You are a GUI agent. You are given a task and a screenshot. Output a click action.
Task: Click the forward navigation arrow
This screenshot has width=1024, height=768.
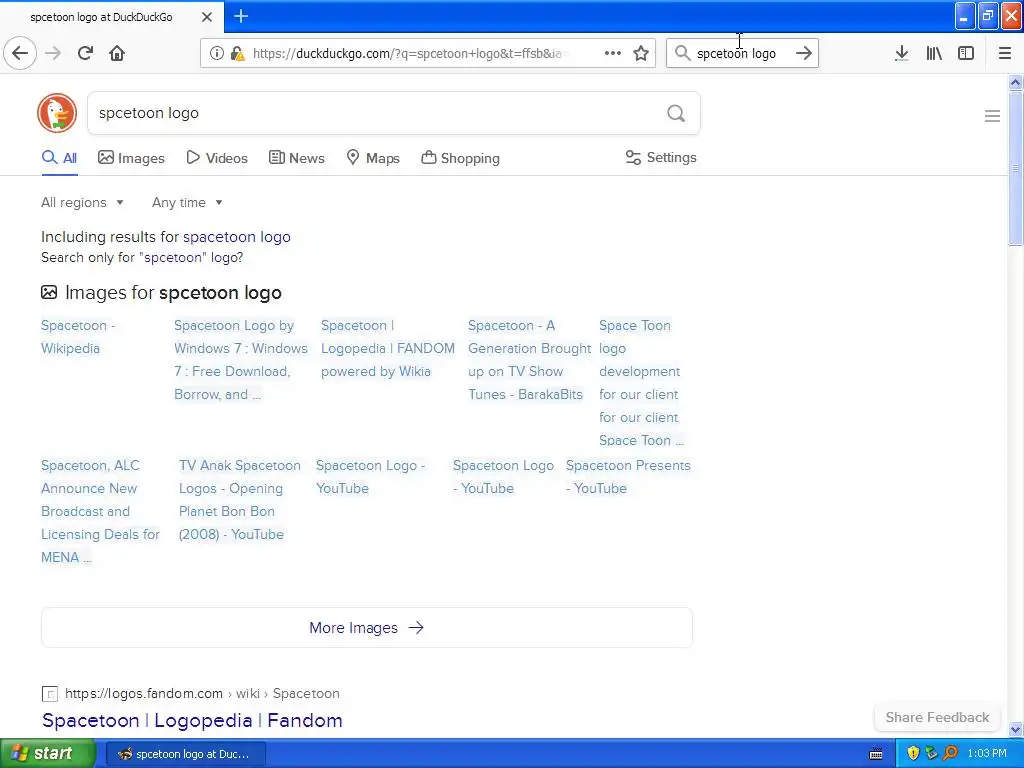[53, 53]
